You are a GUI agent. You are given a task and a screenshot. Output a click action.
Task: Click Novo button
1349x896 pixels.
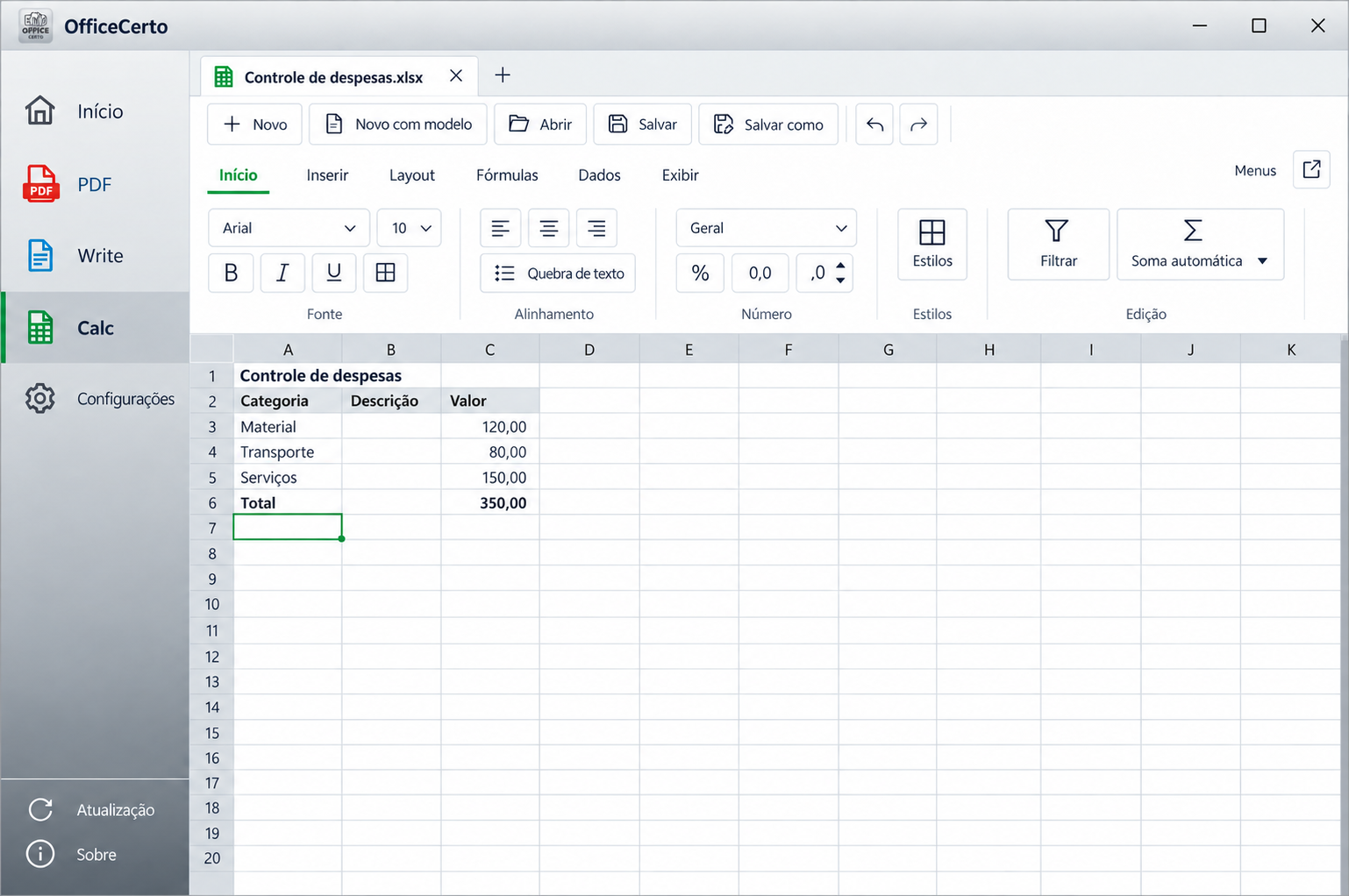254,124
